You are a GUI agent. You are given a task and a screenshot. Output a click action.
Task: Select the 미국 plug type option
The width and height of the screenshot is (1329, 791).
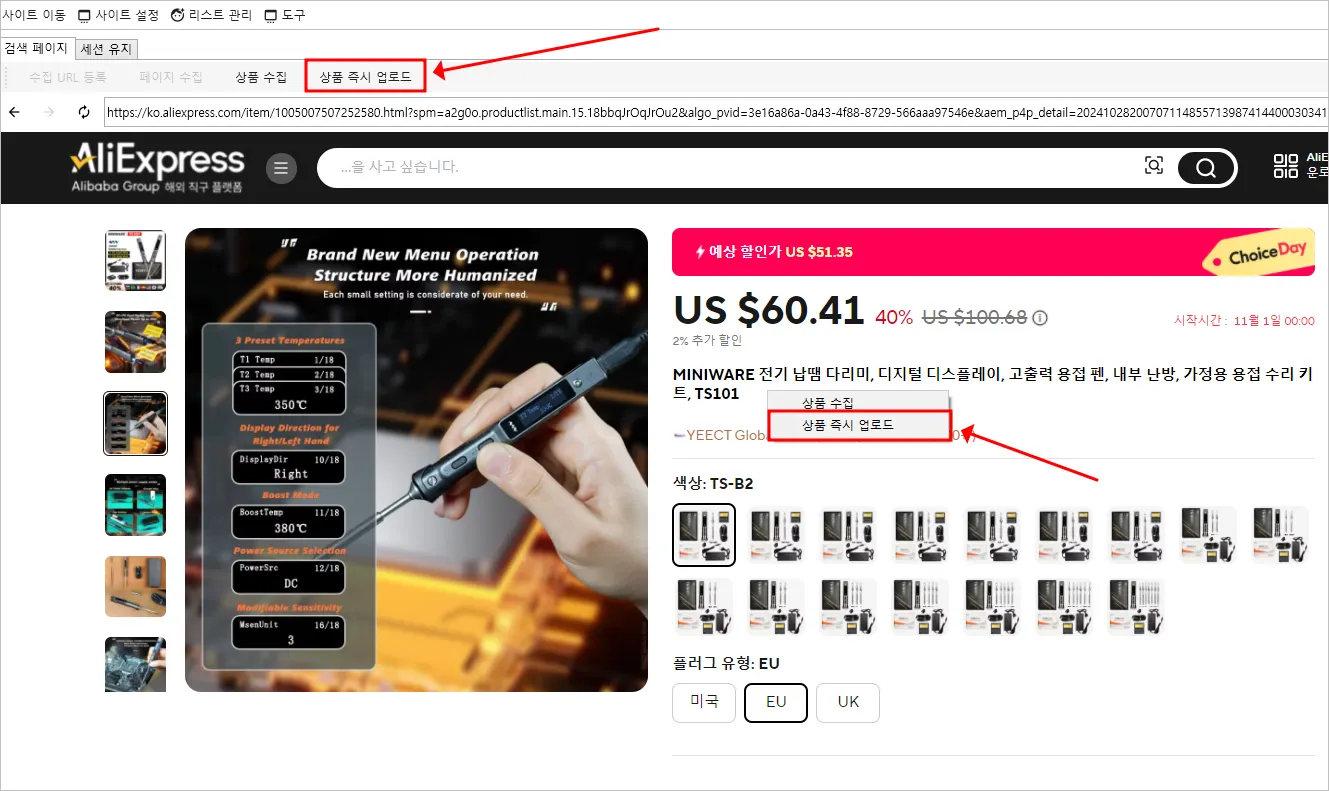(x=704, y=702)
